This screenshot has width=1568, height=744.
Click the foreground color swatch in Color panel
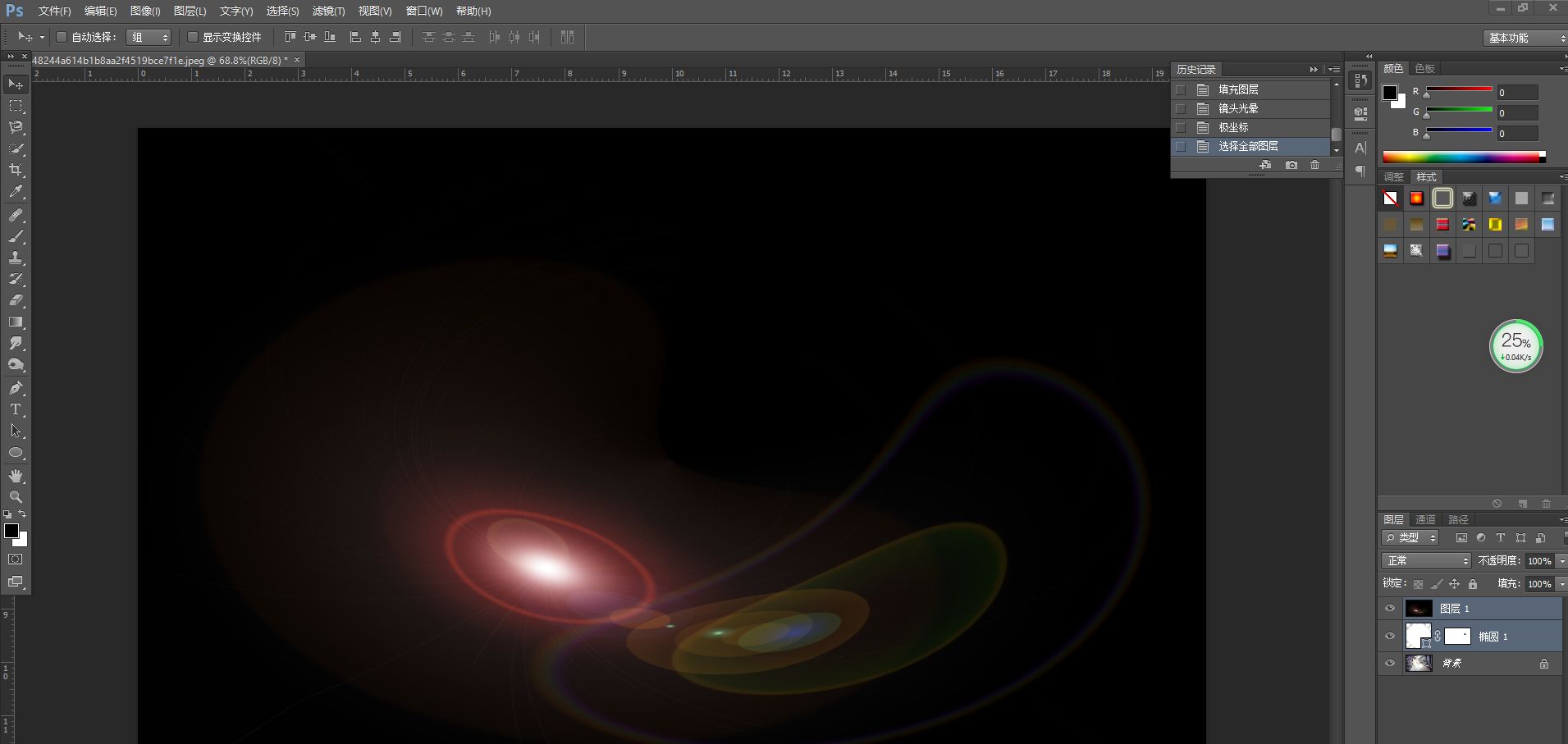[1390, 93]
